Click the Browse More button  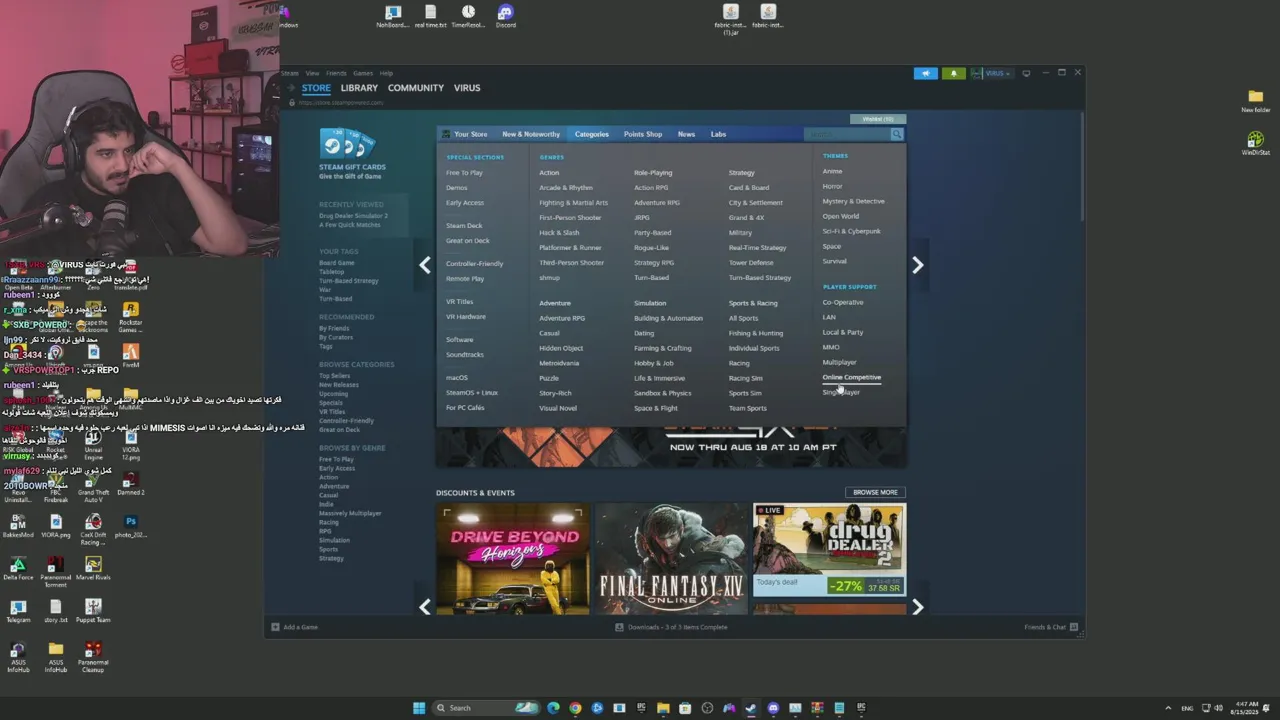[875, 492]
